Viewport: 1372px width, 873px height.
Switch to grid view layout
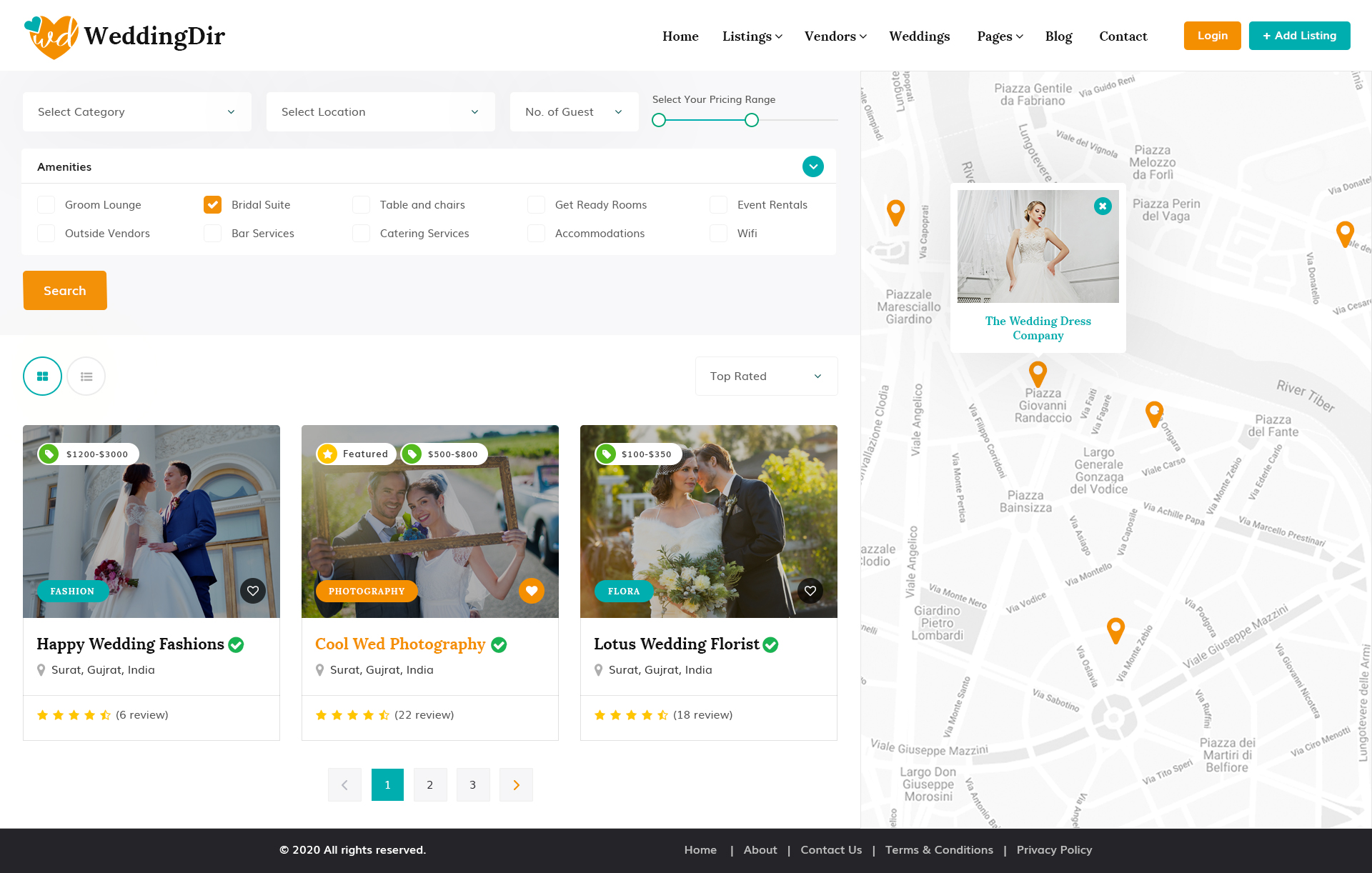(42, 376)
